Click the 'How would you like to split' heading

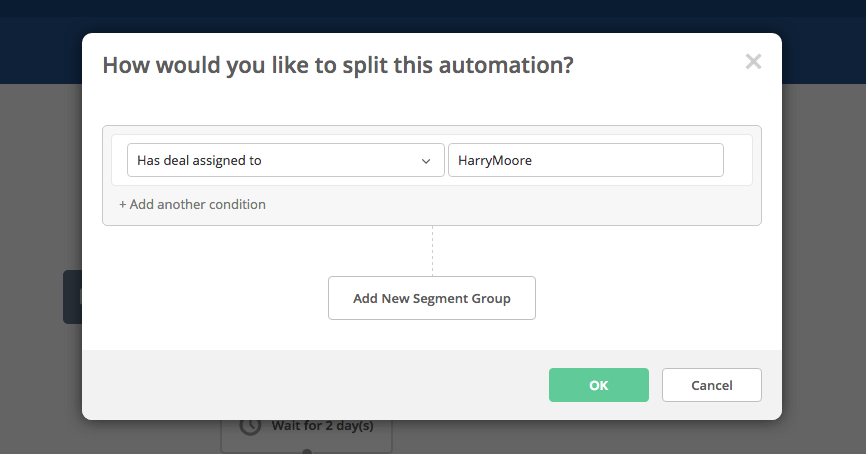pyautogui.click(x=338, y=65)
